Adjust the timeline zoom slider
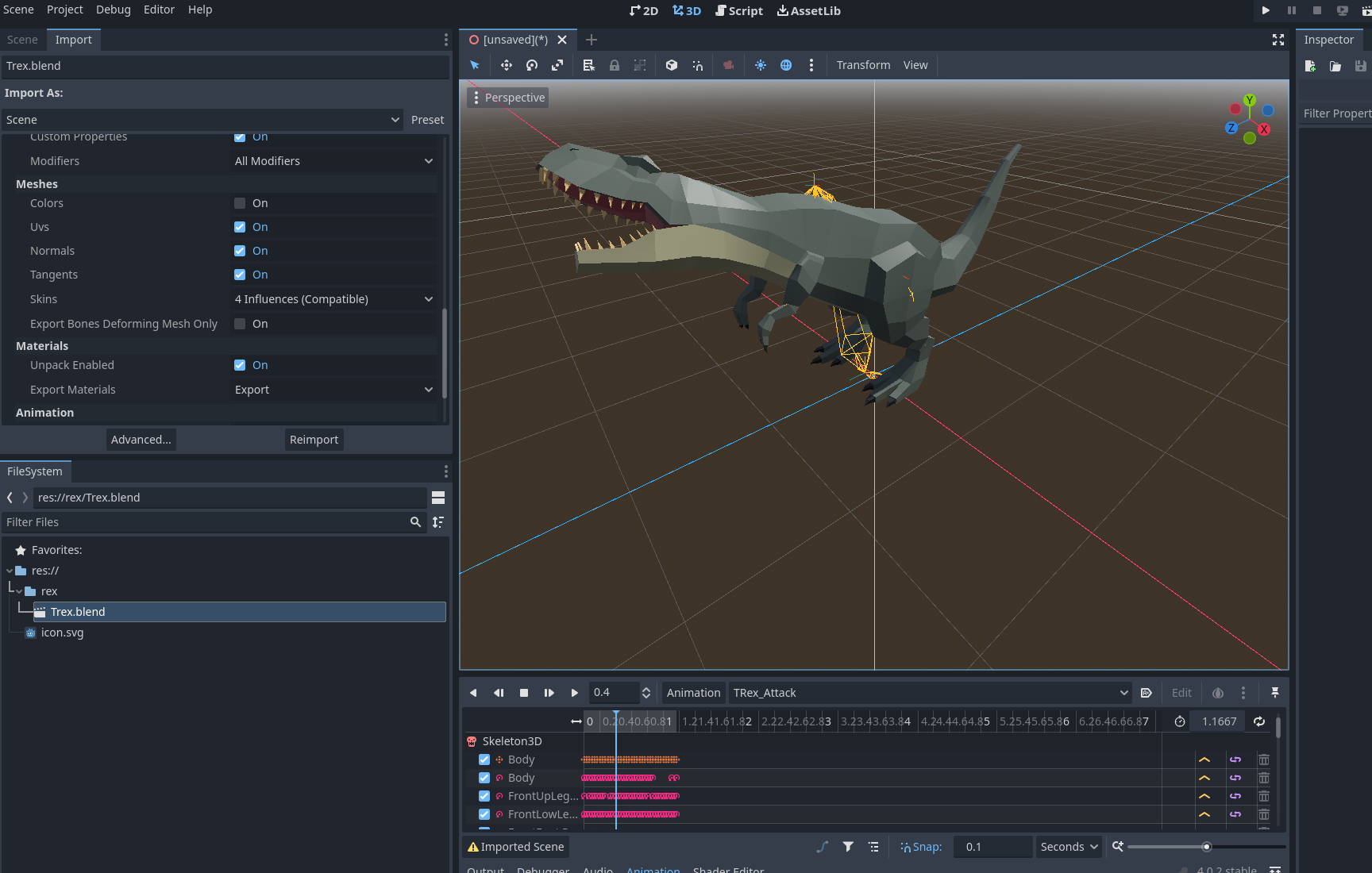 click(x=1205, y=847)
